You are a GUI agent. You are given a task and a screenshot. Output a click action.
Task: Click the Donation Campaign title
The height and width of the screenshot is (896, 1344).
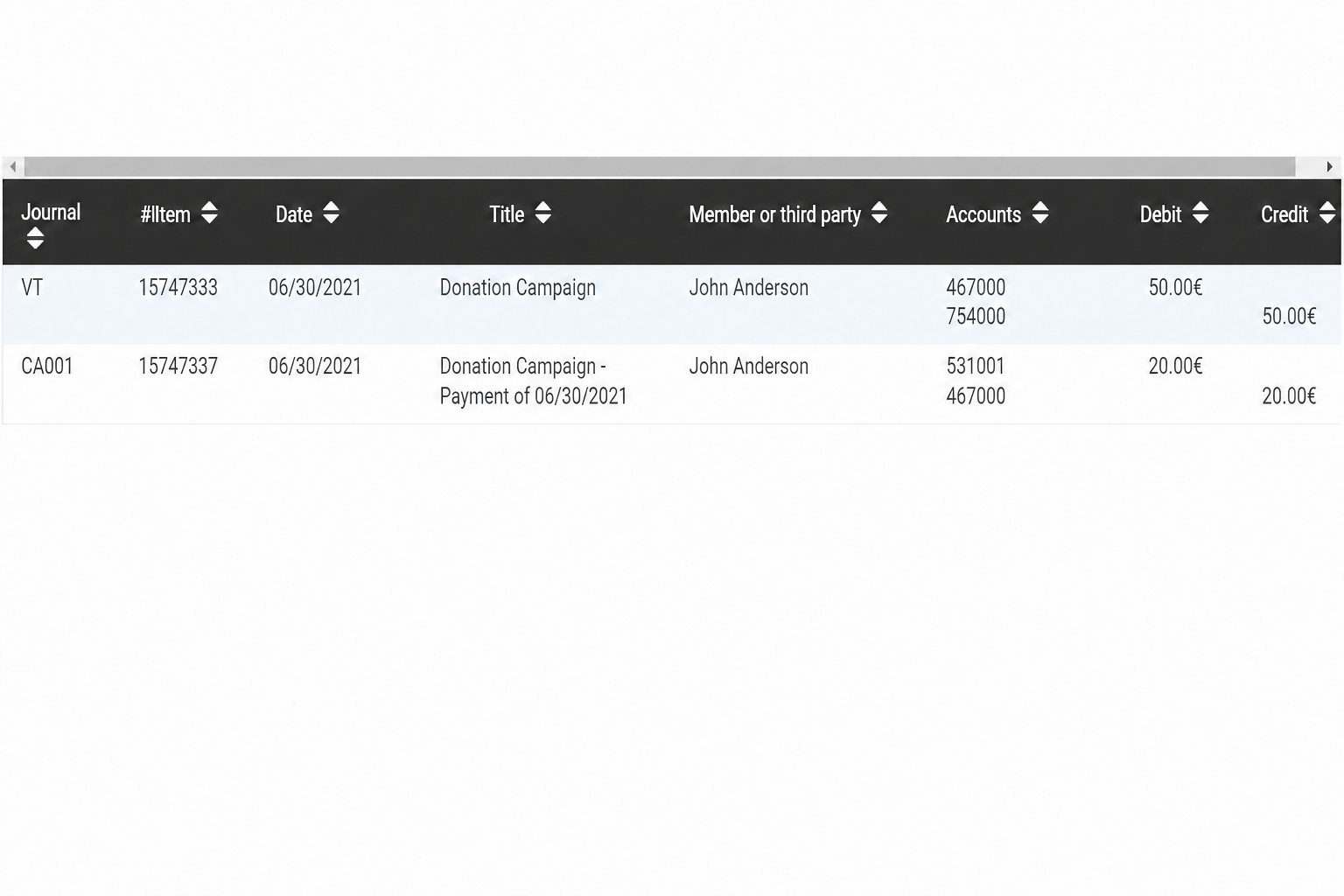pos(517,288)
